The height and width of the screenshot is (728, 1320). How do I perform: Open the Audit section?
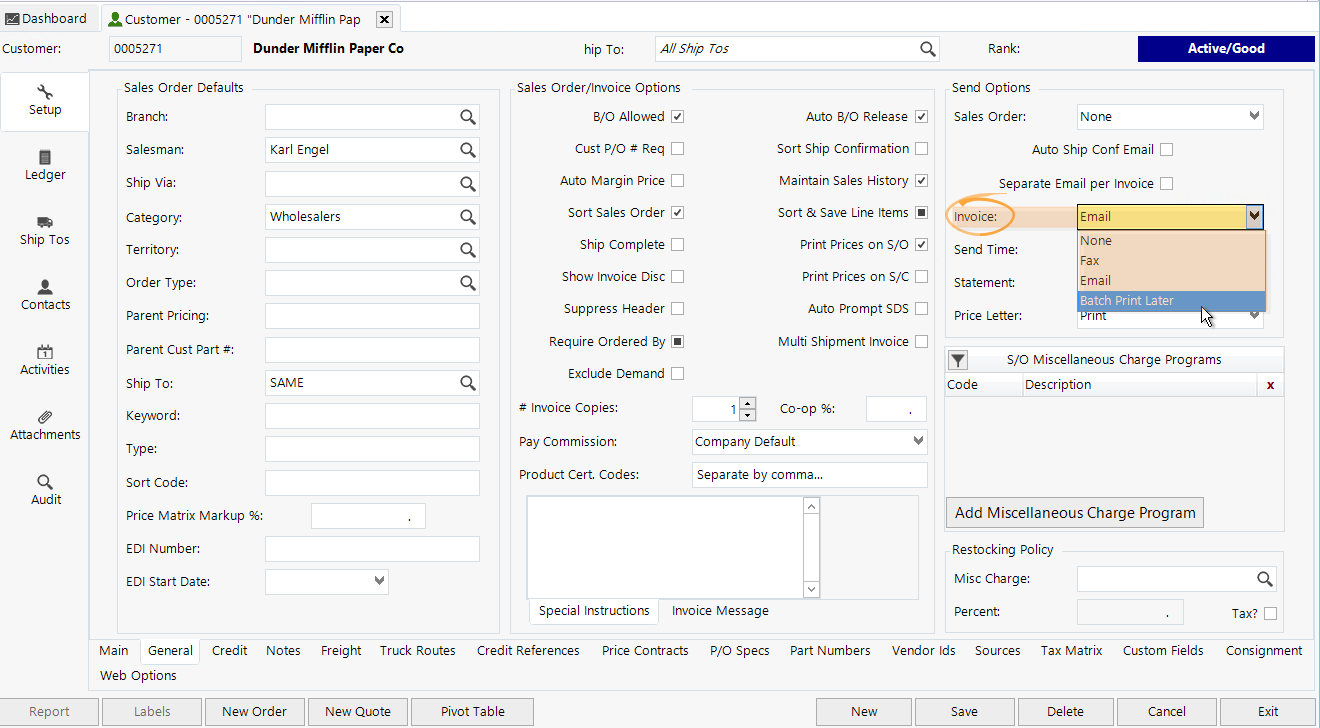tap(44, 489)
